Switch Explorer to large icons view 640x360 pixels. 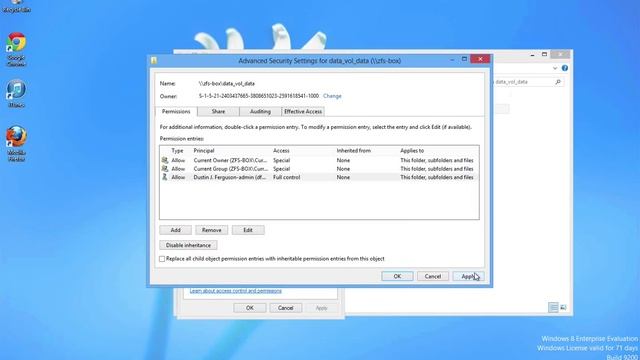pos(563,307)
